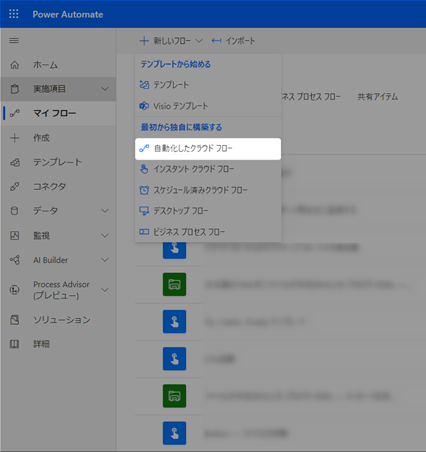The image size is (426, 452).
Task: Click the ビジネス プロセス フロー icon in menu
Action: pos(144,232)
